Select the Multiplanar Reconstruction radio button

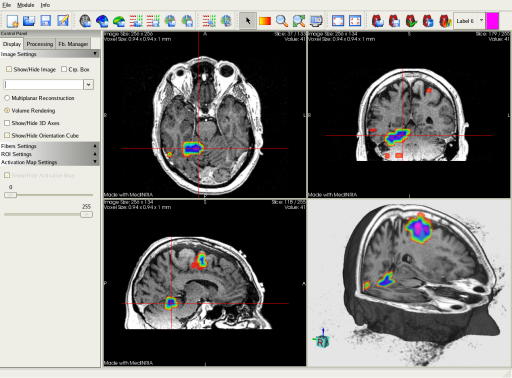pos(7,98)
